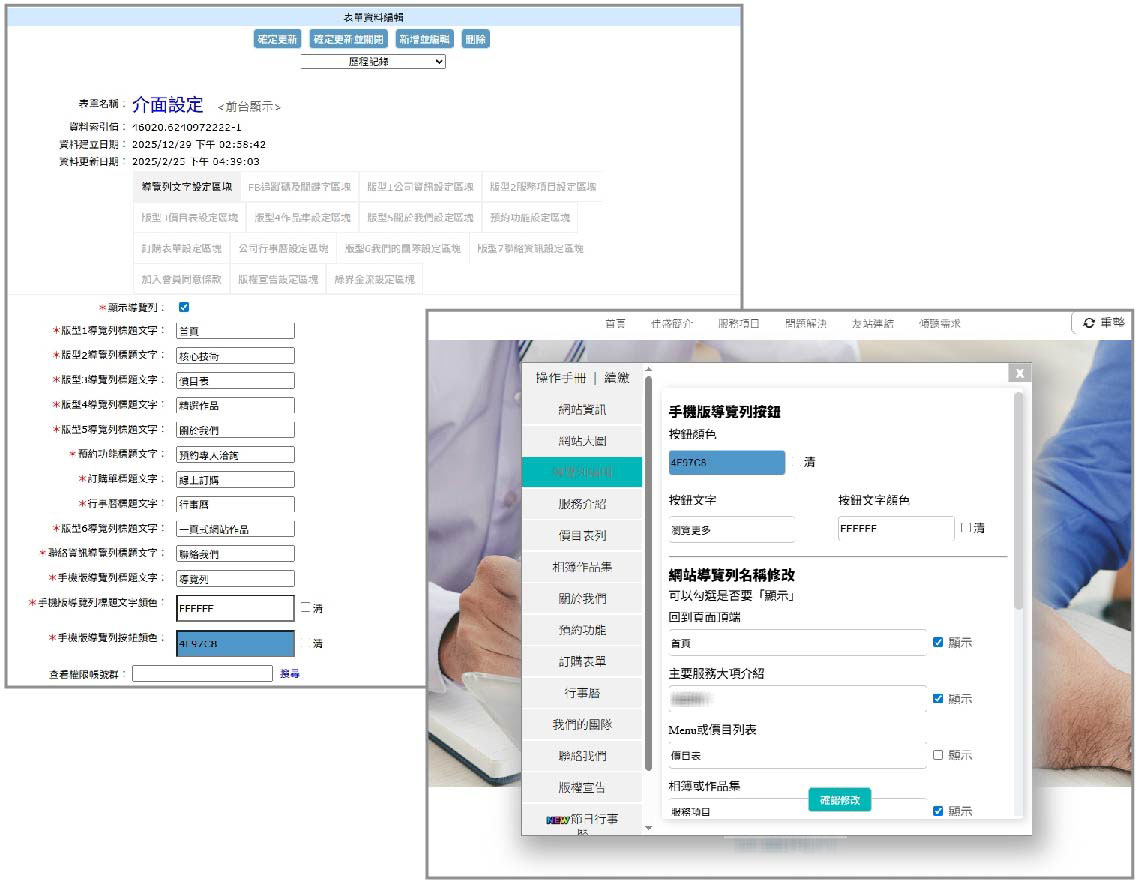Uncheck the 顯示導覽列 checkbox in the form
Viewport: 1141px width, 886px height.
tap(184, 307)
